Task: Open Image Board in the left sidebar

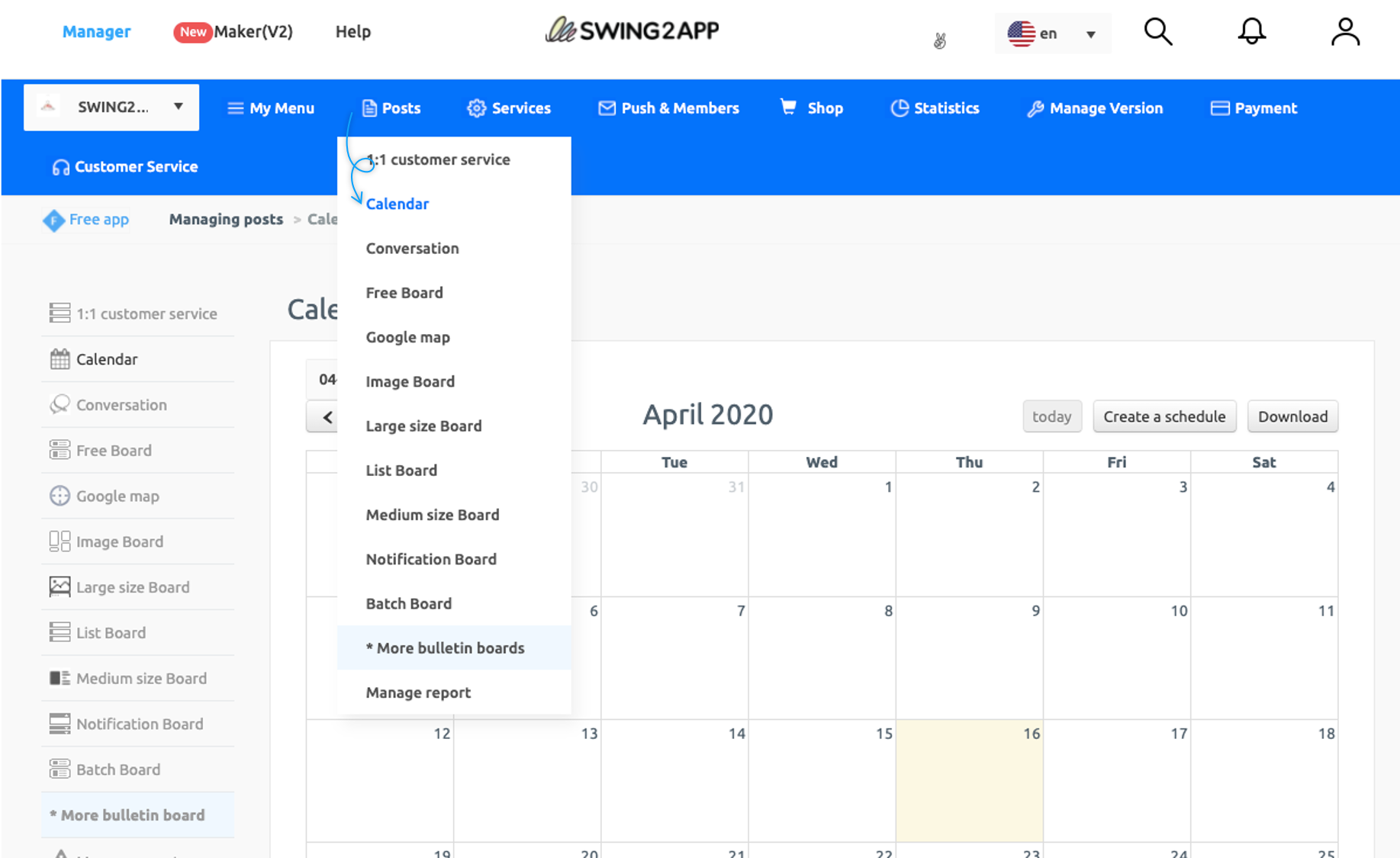Action: point(119,541)
